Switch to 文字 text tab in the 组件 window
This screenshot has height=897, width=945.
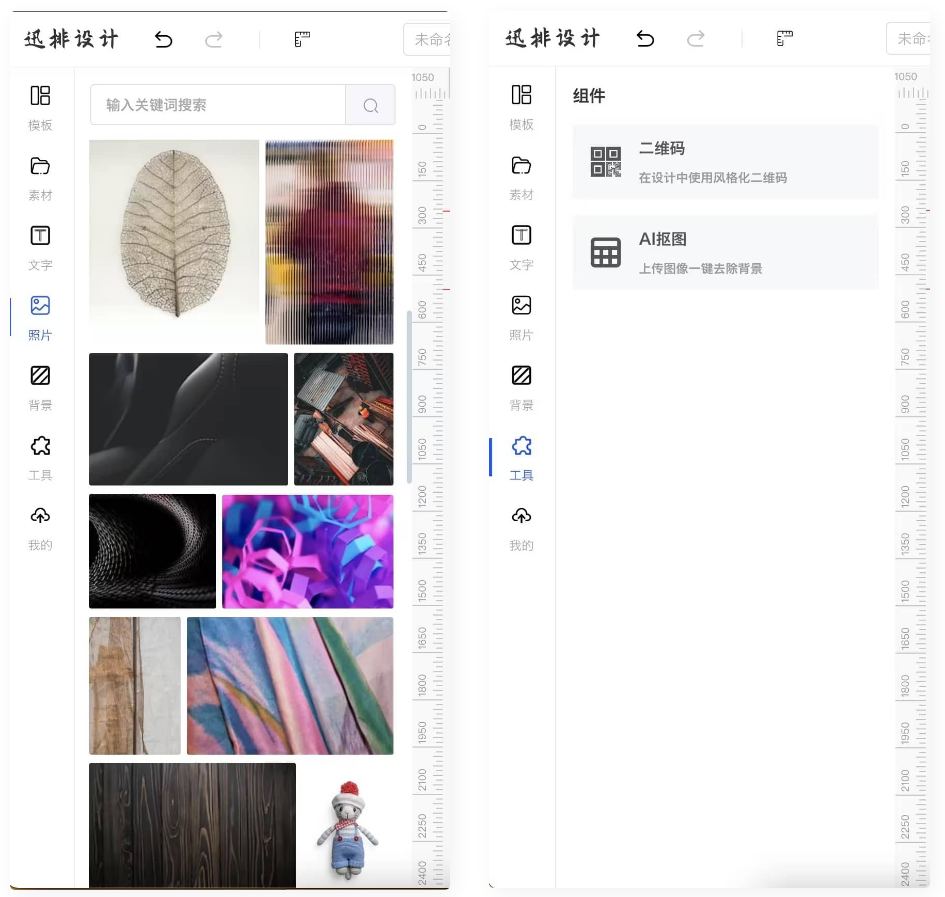tap(521, 247)
